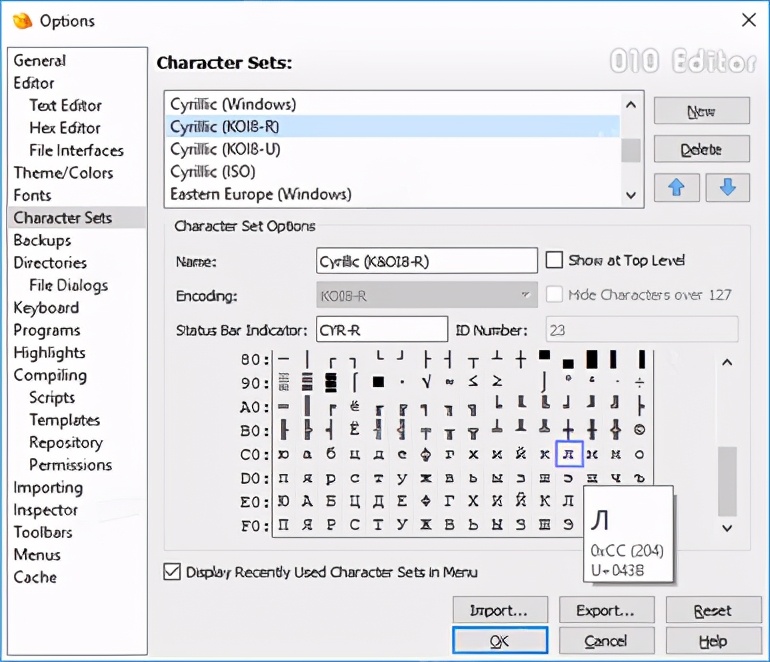
Task: Click the Cancel button
Action: (606, 640)
